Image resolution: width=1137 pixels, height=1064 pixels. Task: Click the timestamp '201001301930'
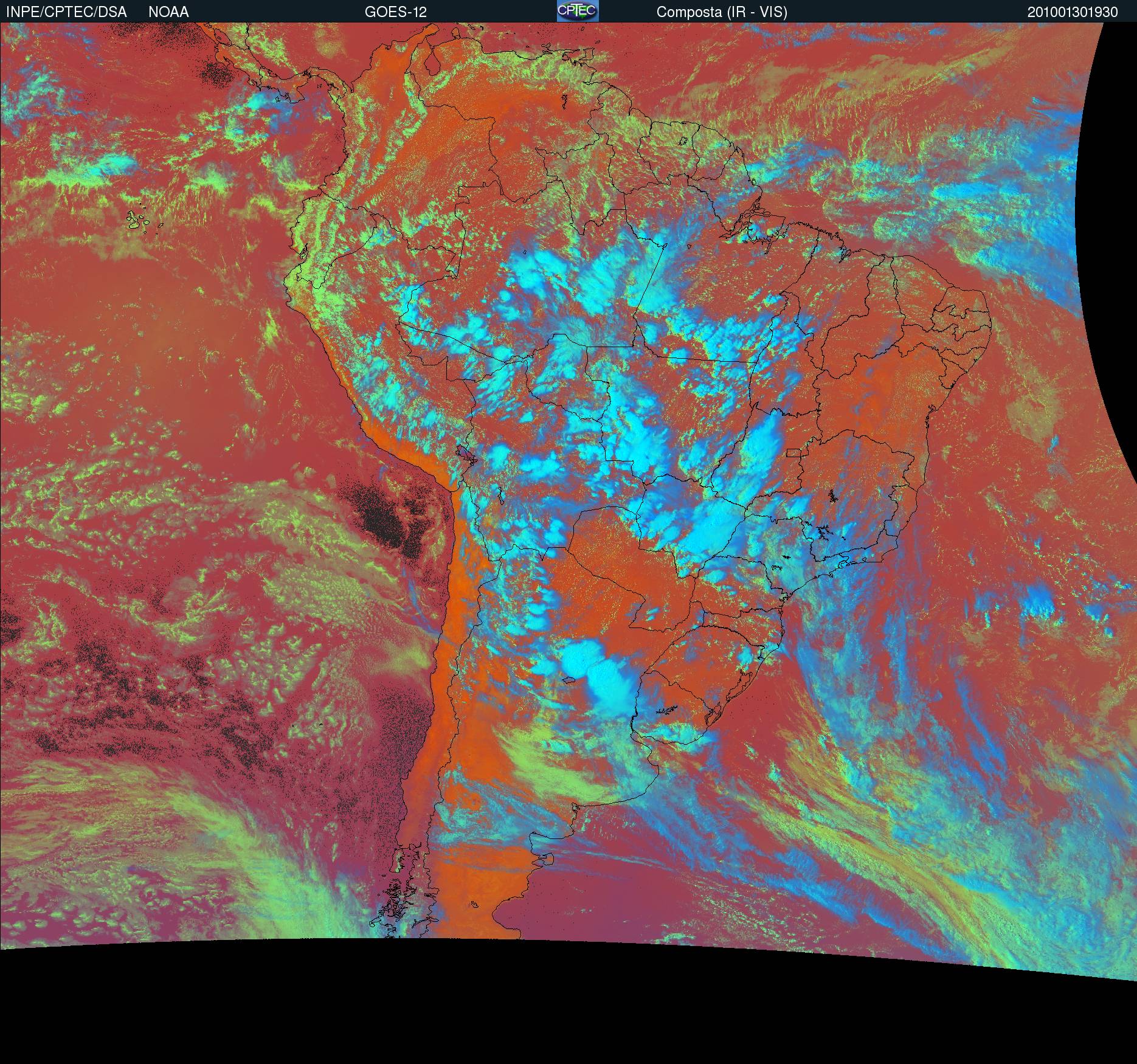(1073, 12)
